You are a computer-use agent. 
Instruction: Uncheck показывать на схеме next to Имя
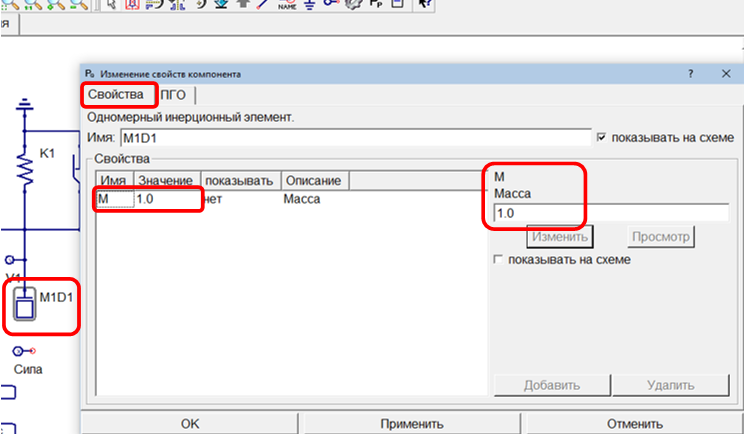pos(601,137)
